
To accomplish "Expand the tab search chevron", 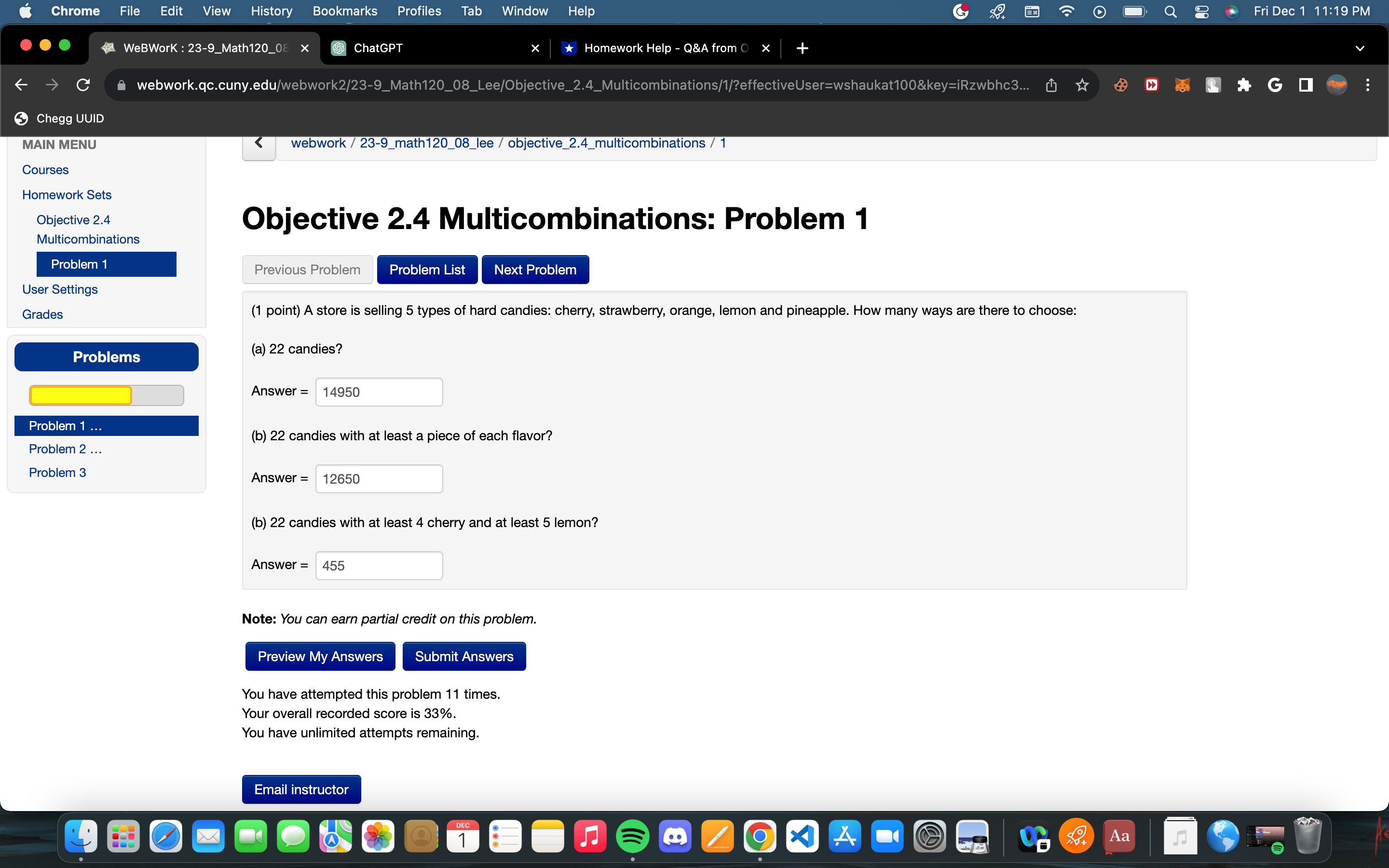I will 1360,48.
